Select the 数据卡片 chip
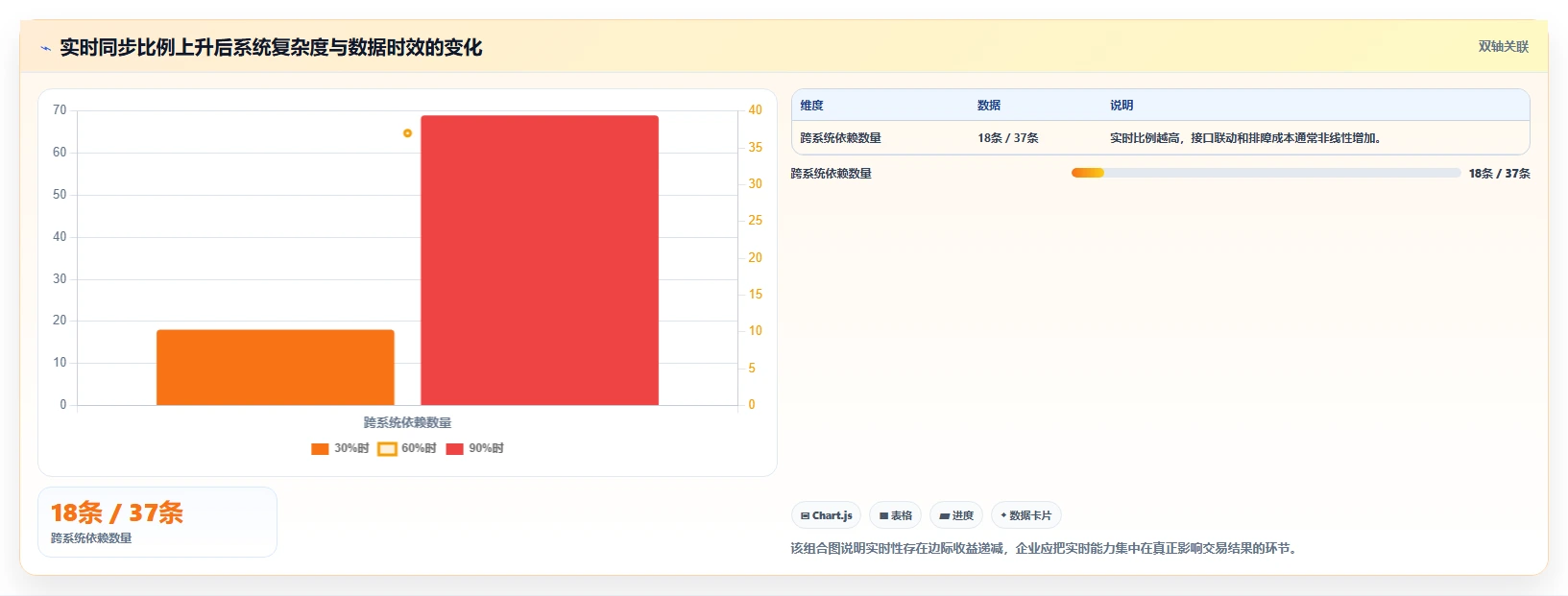The image size is (1568, 596). [1025, 515]
